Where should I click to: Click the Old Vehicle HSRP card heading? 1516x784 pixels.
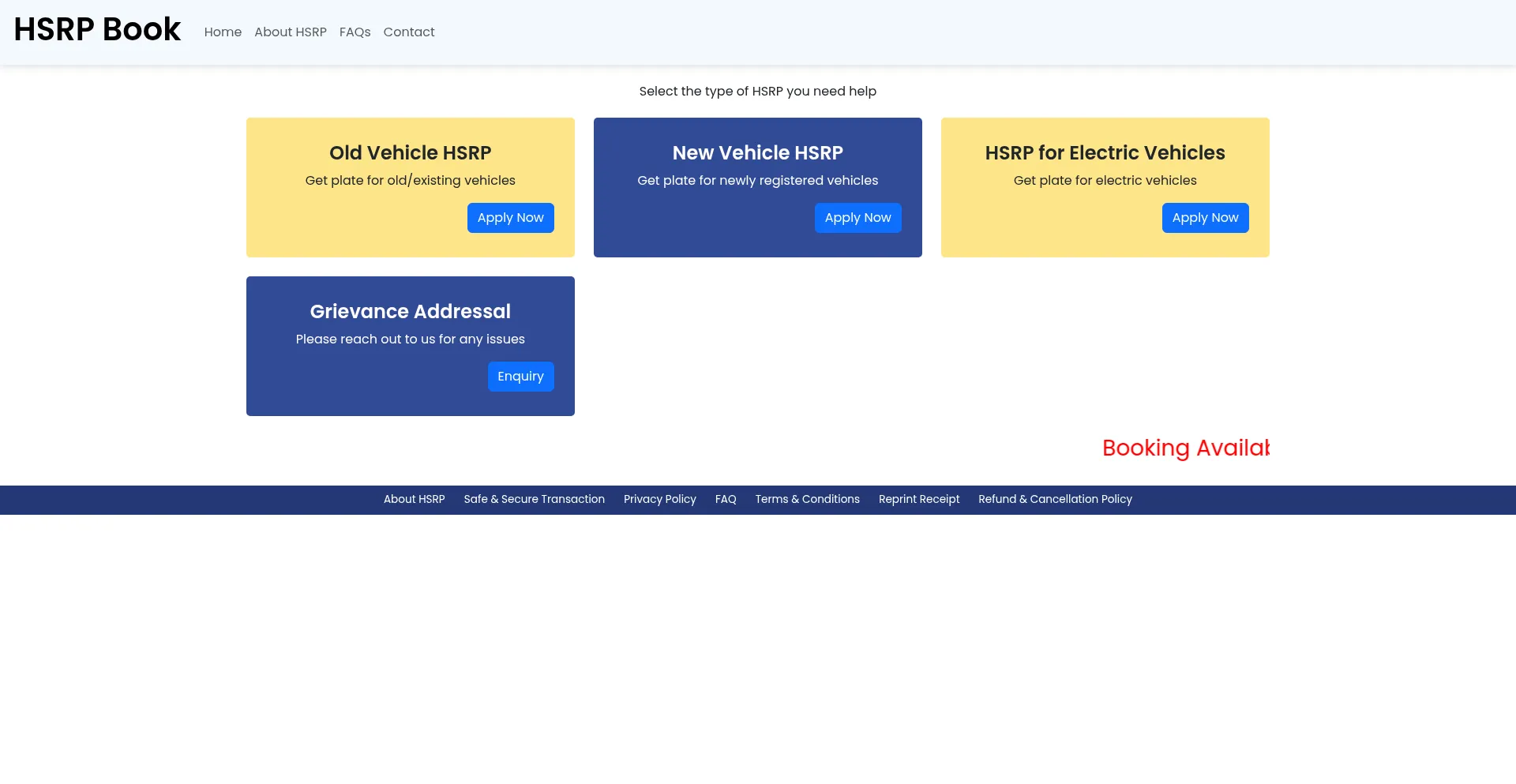pos(410,153)
